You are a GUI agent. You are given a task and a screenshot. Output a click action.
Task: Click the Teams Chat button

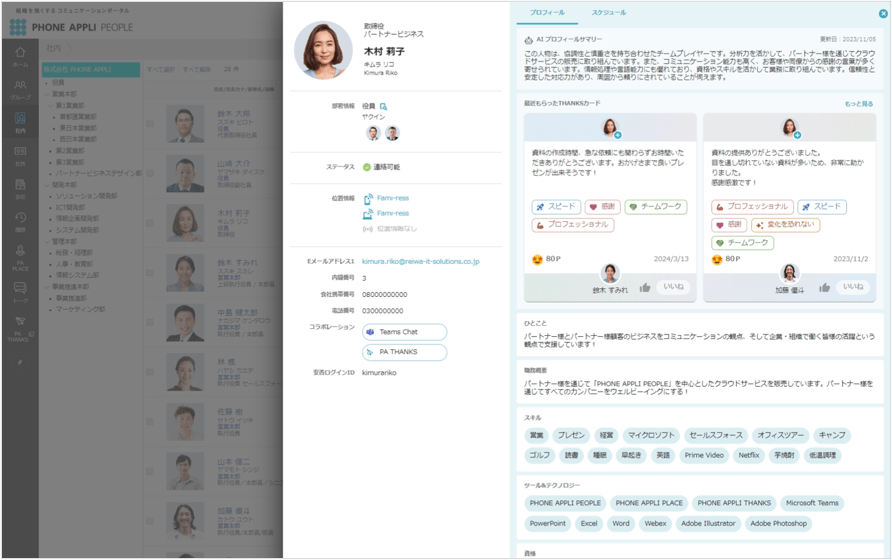pyautogui.click(x=404, y=332)
